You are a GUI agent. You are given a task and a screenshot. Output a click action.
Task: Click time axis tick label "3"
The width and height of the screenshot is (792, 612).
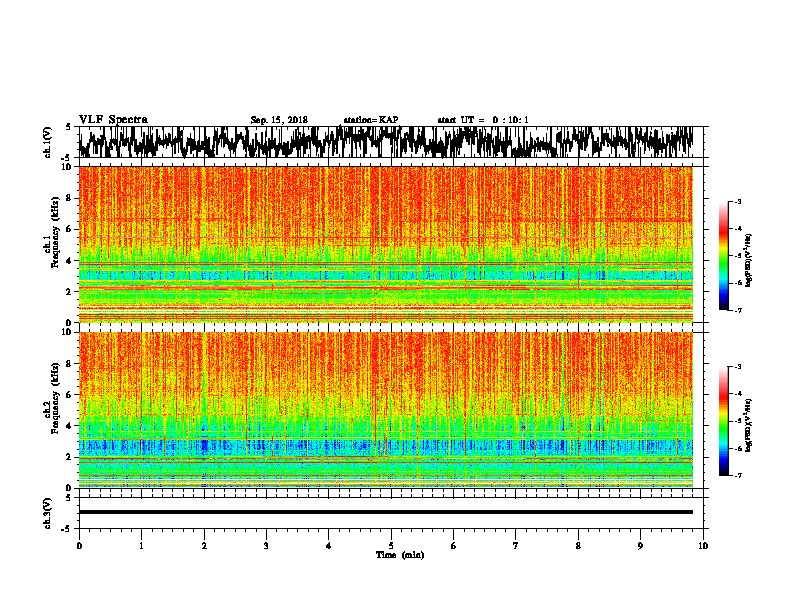(x=266, y=546)
